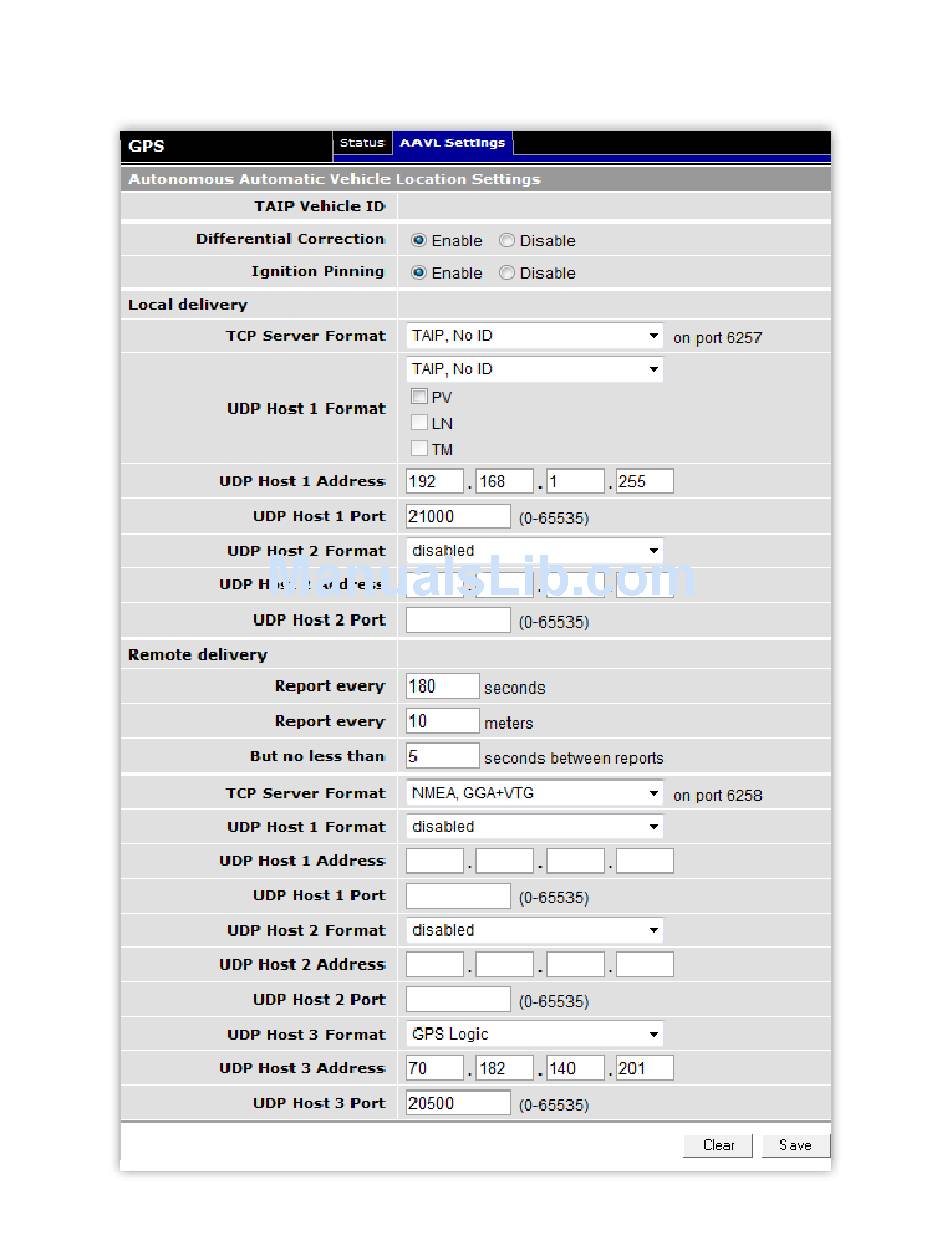The width and height of the screenshot is (950, 1260).
Task: Open Local UDP Host 1 Format dropdown
Action: 535,369
